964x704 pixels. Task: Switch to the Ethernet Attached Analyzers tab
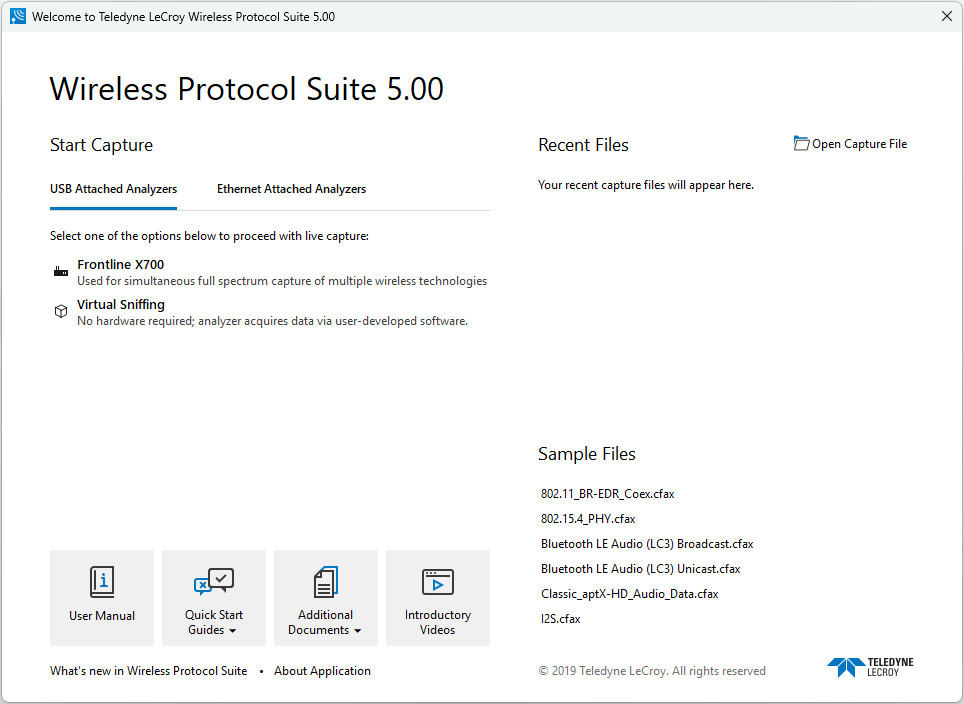pos(291,189)
